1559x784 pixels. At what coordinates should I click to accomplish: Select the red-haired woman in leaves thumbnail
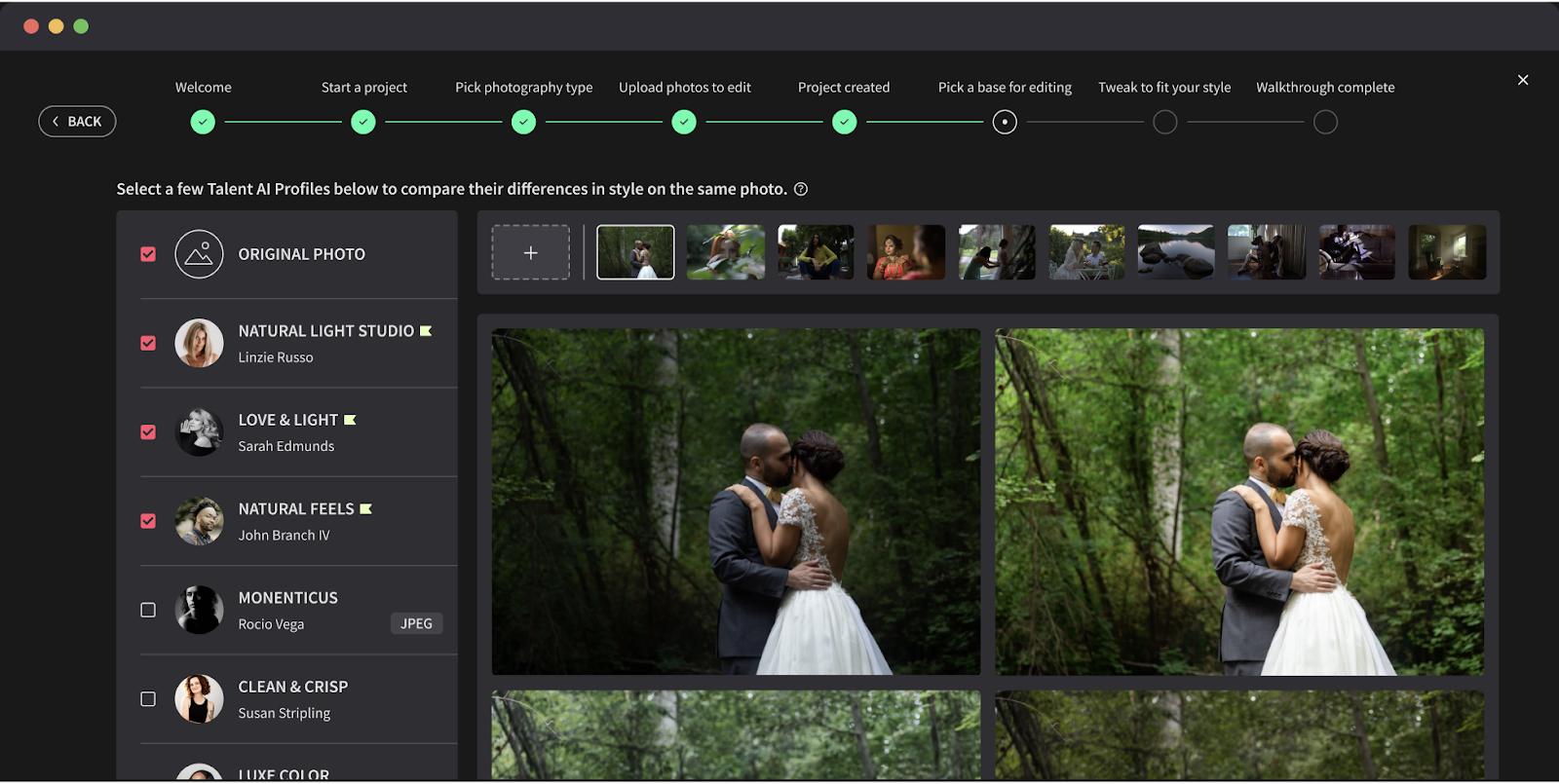pyautogui.click(x=726, y=252)
